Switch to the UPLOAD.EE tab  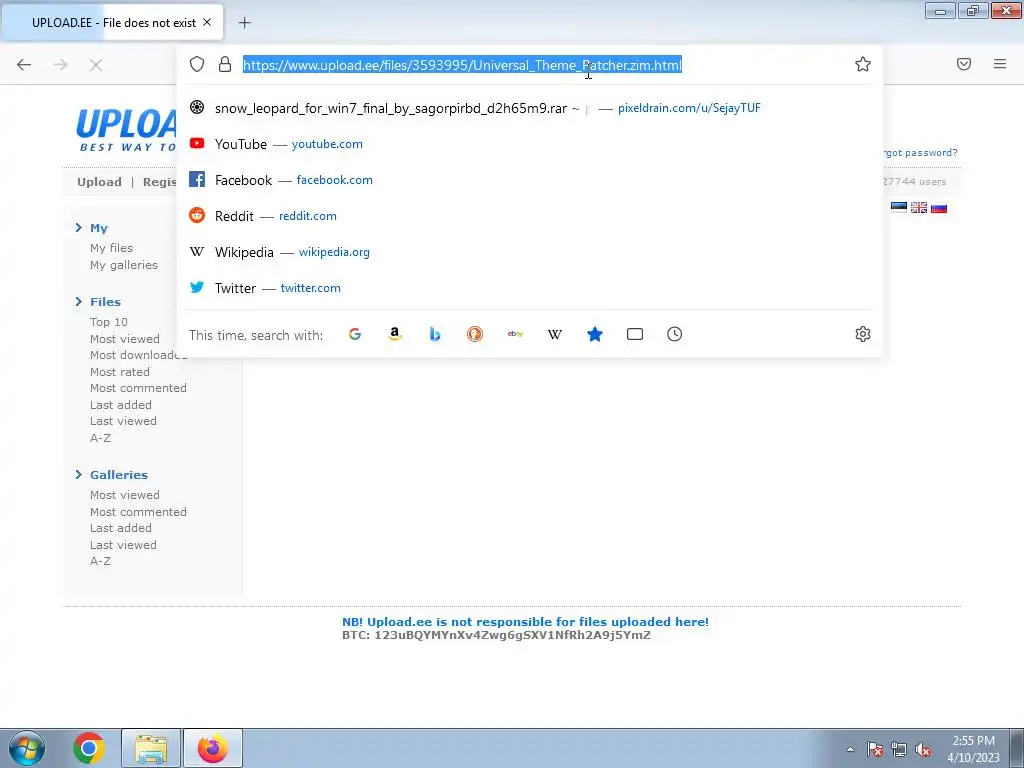113,22
